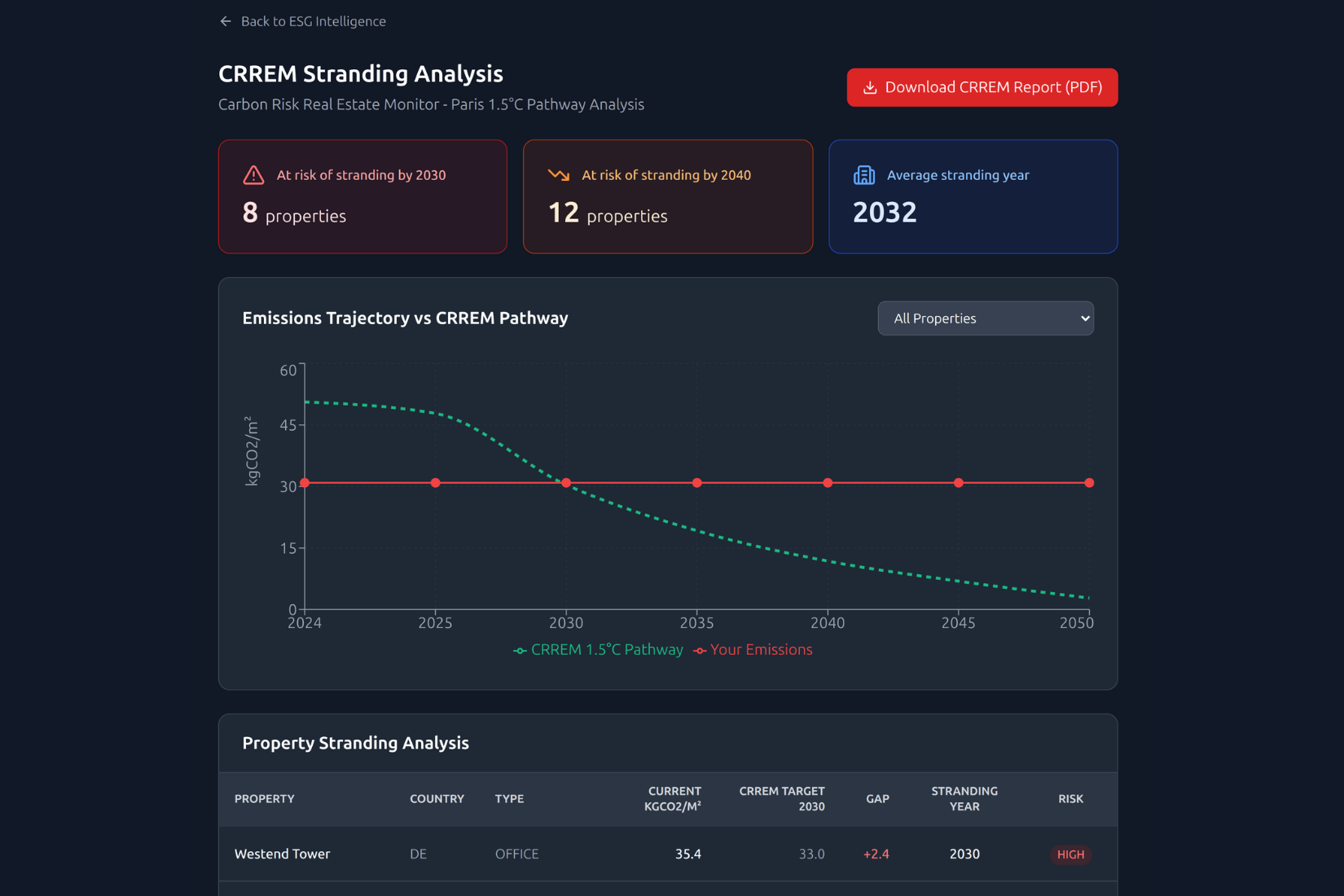1344x896 pixels.
Task: Go back to ESG Intelligence
Action: pos(313,21)
